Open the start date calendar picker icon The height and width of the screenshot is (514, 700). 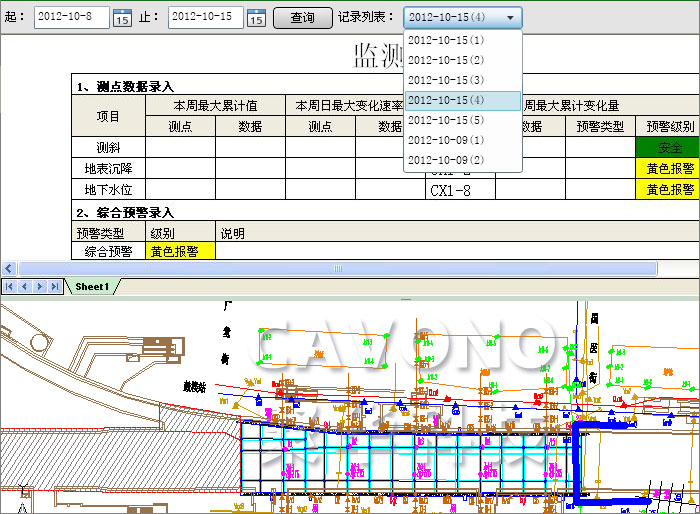(122, 17)
